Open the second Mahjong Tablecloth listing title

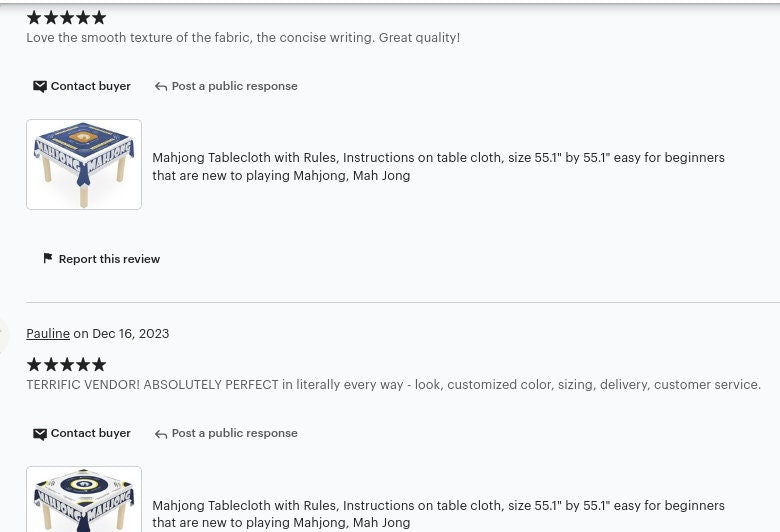tap(438, 514)
